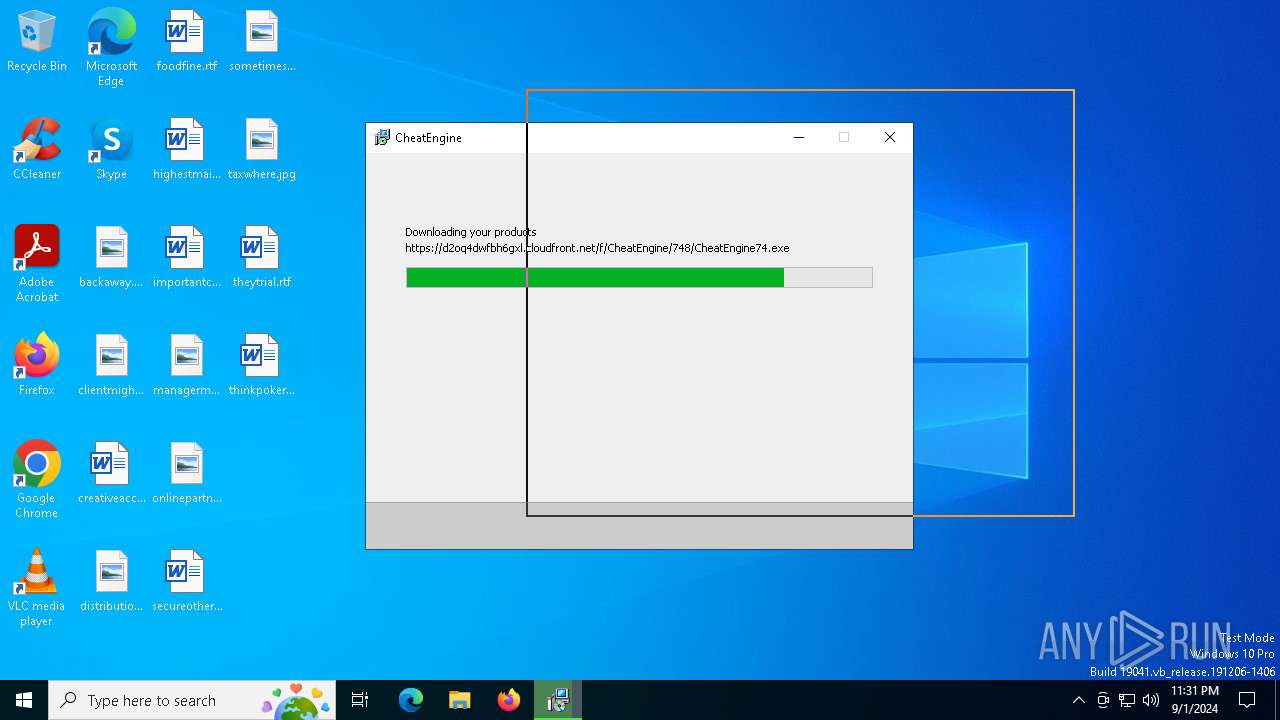Select the clientmigh... image file
The height and width of the screenshot is (720, 1280).
click(111, 366)
